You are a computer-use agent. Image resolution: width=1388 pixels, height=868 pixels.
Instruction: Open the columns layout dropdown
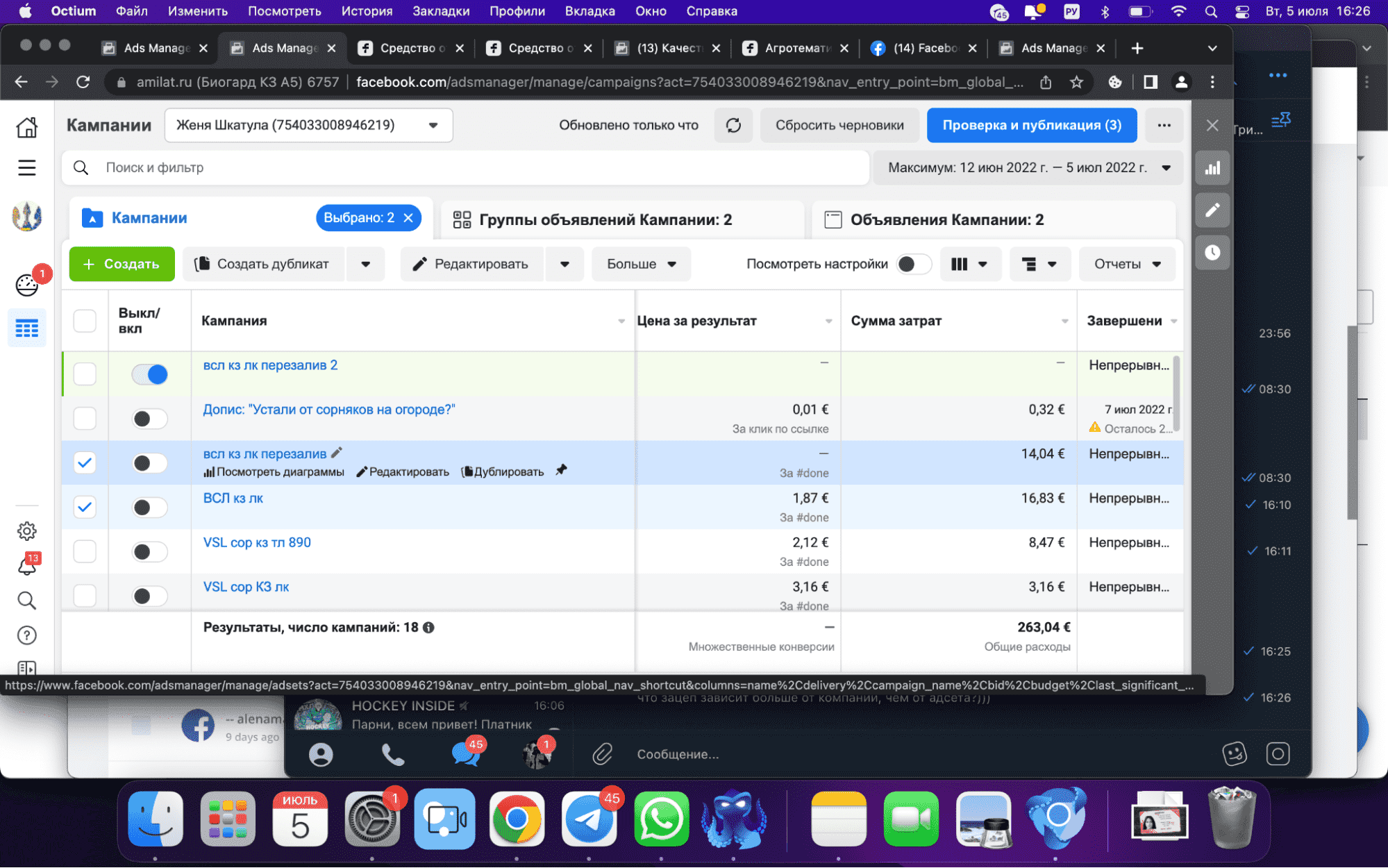pyautogui.click(x=970, y=264)
